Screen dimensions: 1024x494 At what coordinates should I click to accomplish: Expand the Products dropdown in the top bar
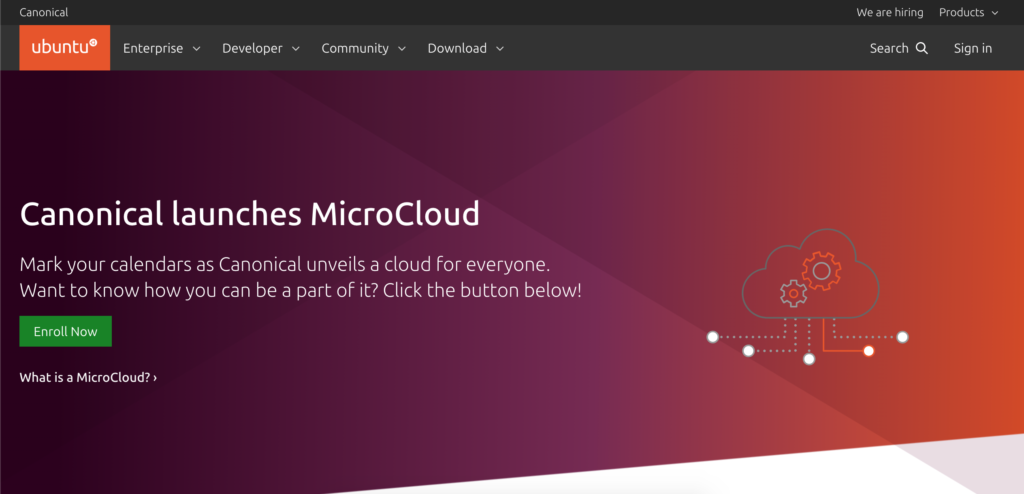pos(968,13)
